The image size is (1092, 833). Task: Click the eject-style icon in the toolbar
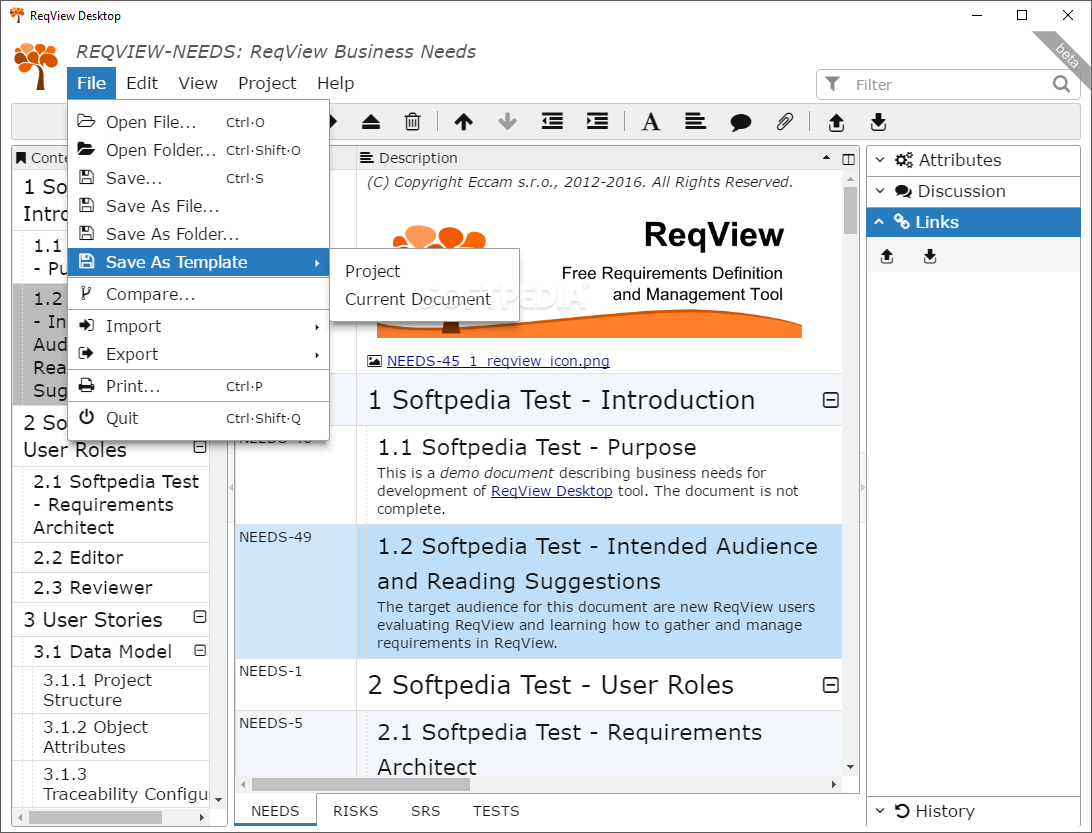[370, 122]
